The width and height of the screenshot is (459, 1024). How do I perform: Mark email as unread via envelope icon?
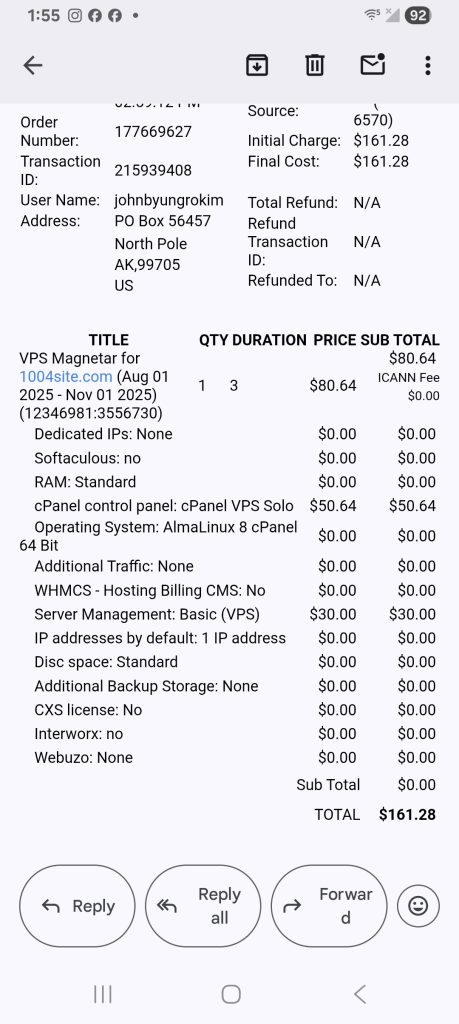pyautogui.click(x=373, y=65)
